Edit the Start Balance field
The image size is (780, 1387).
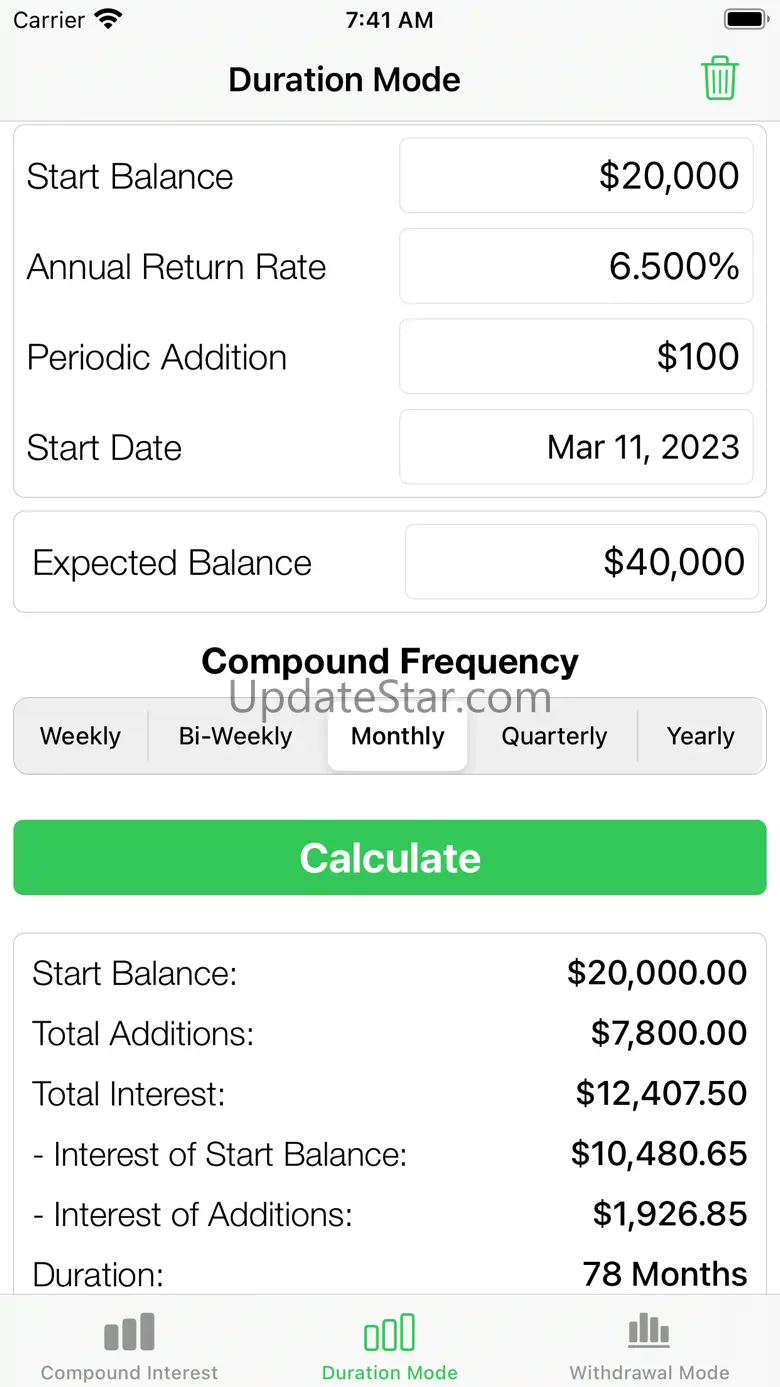coord(576,176)
